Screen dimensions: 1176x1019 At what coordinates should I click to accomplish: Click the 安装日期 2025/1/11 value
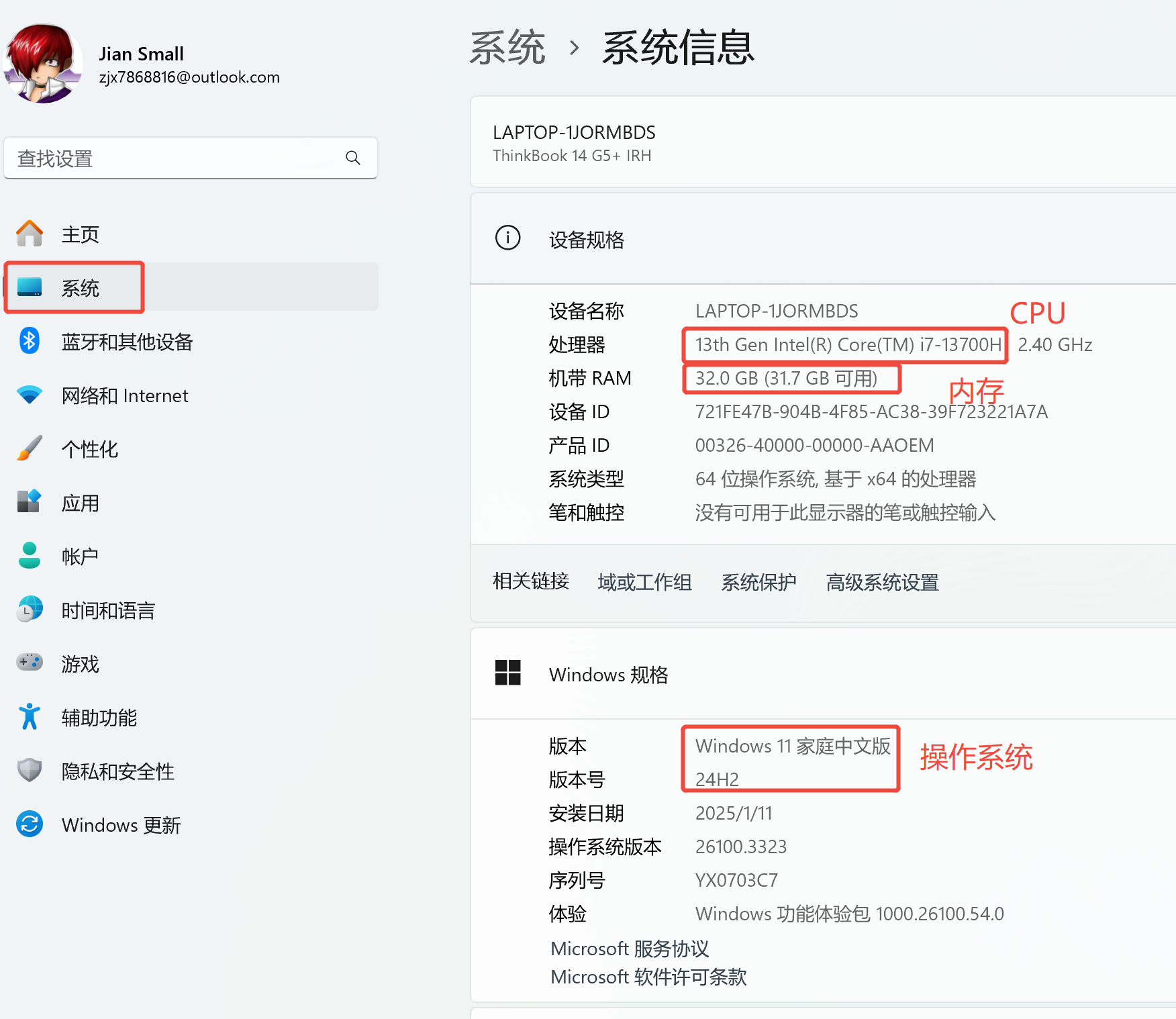click(x=734, y=813)
